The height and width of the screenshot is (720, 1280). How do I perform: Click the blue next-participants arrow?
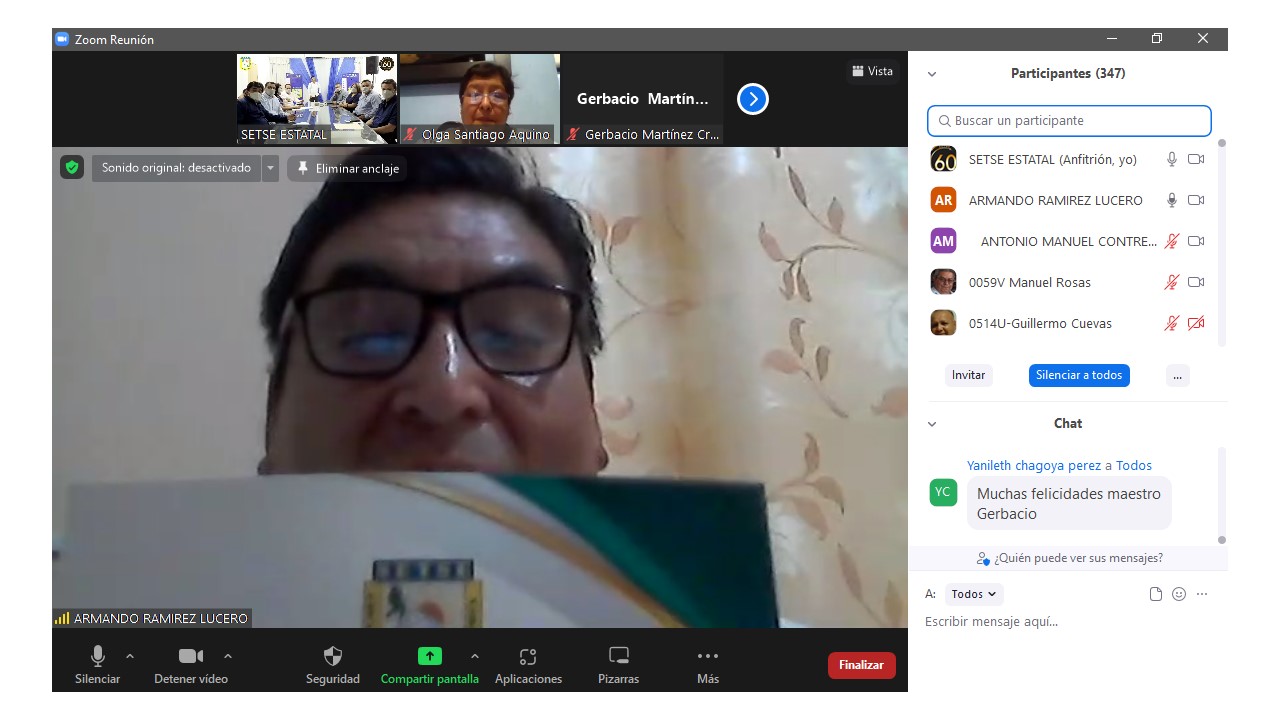753,99
